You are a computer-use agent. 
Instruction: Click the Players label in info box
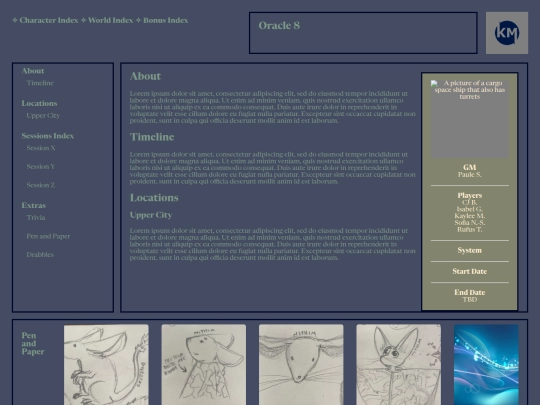coord(469,195)
